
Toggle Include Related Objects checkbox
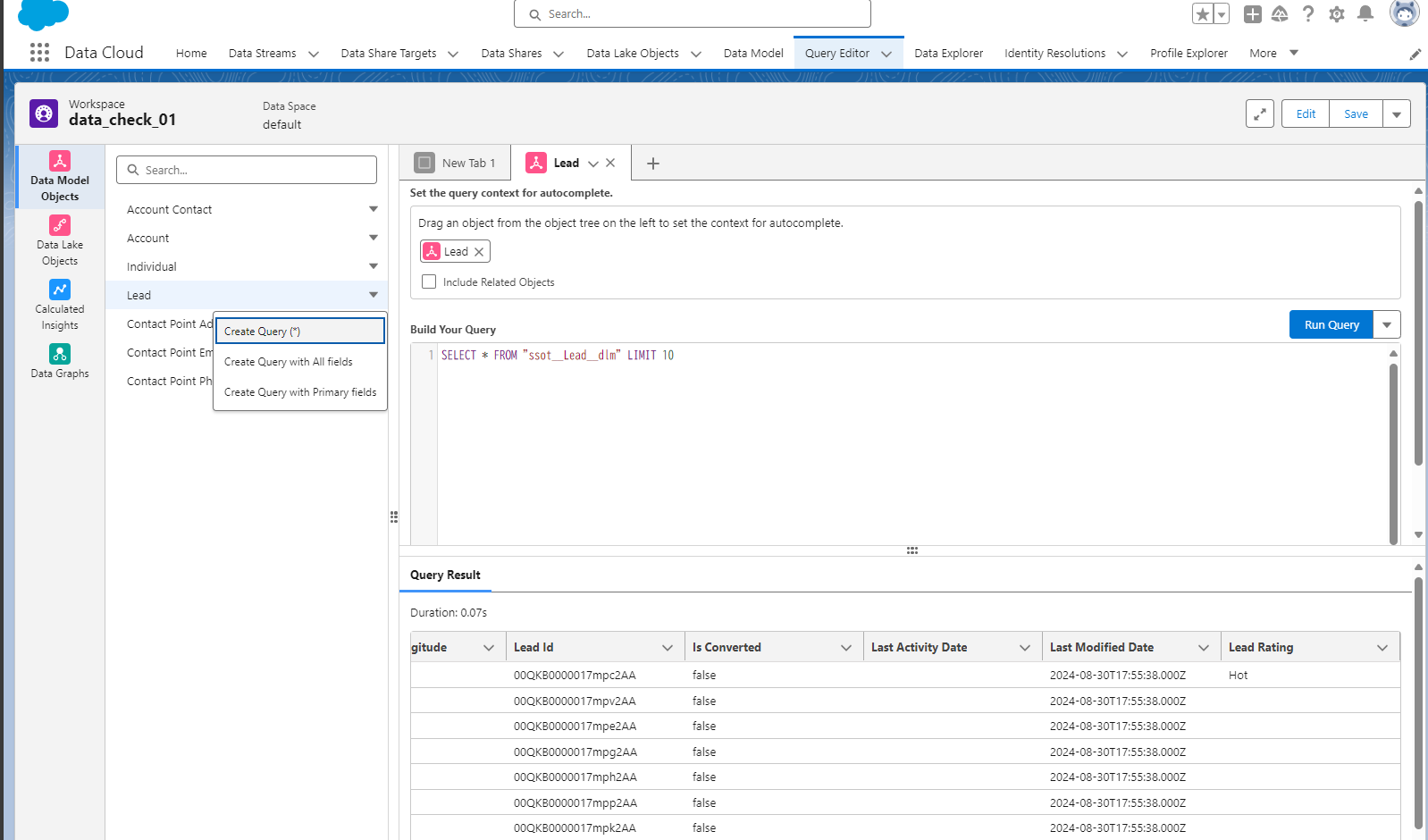click(x=429, y=281)
